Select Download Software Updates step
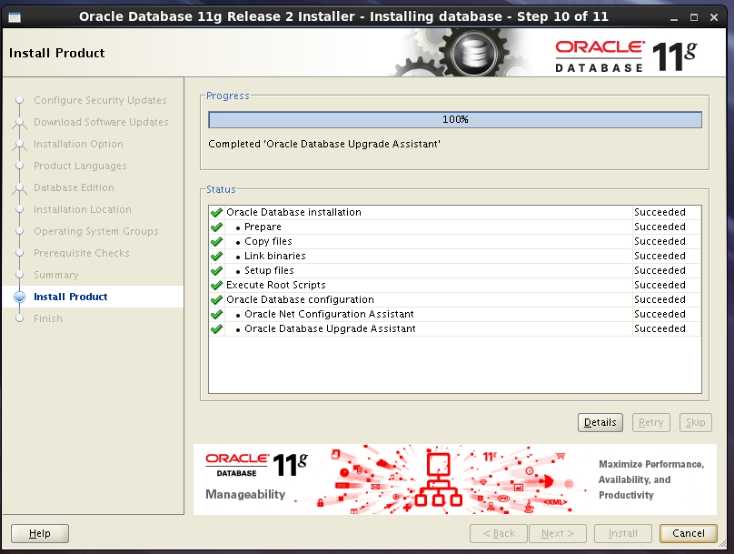This screenshot has height=554, width=735. pos(101,122)
